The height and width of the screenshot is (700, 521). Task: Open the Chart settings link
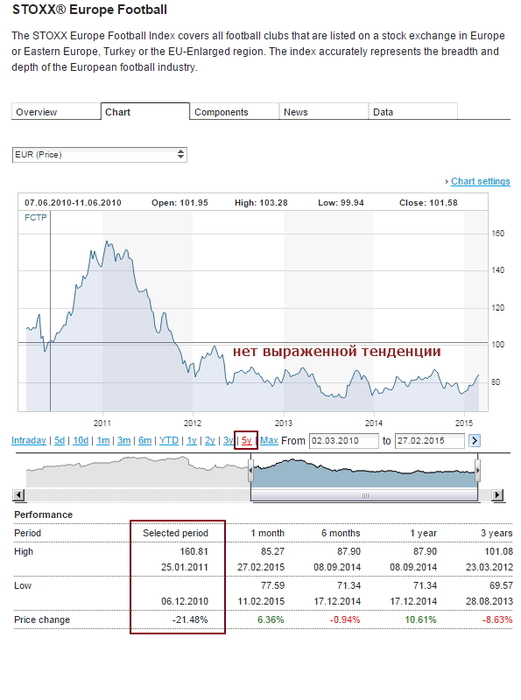[x=480, y=181]
